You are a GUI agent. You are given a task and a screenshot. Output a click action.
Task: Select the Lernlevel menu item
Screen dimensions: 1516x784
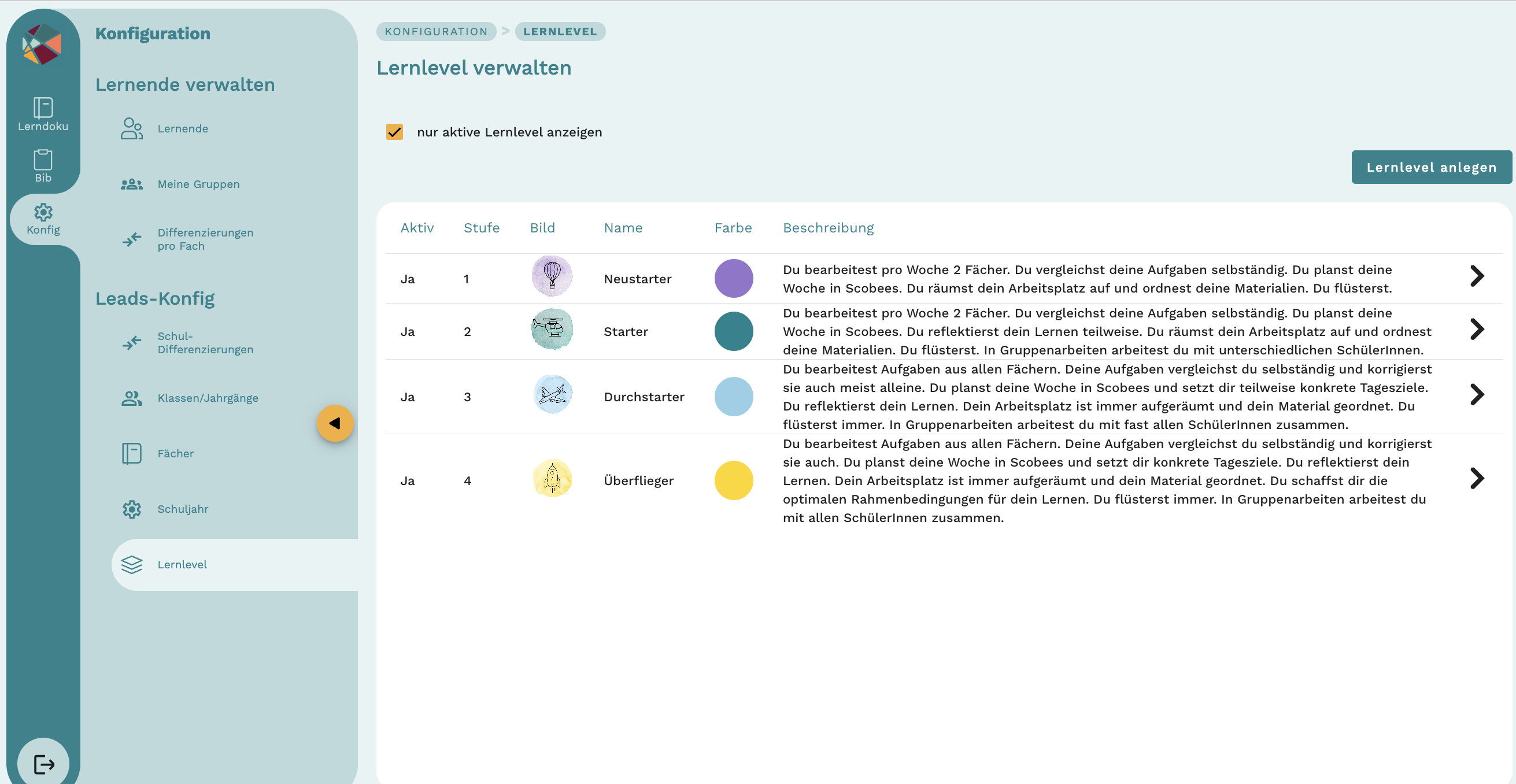point(183,564)
